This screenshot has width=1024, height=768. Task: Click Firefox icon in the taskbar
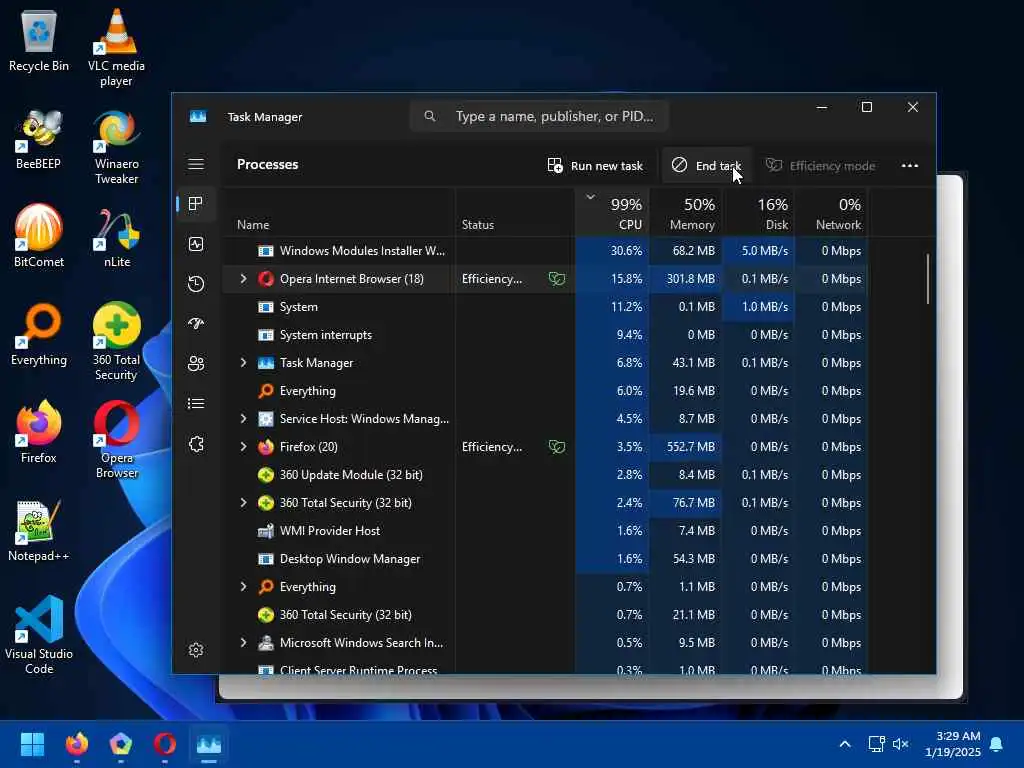pyautogui.click(x=77, y=744)
